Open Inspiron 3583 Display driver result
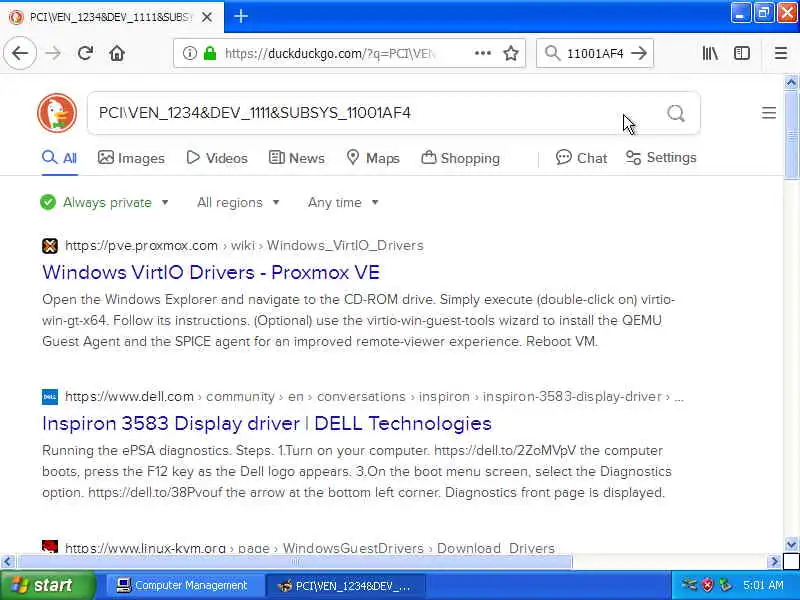This screenshot has width=800, height=600. coord(267,423)
